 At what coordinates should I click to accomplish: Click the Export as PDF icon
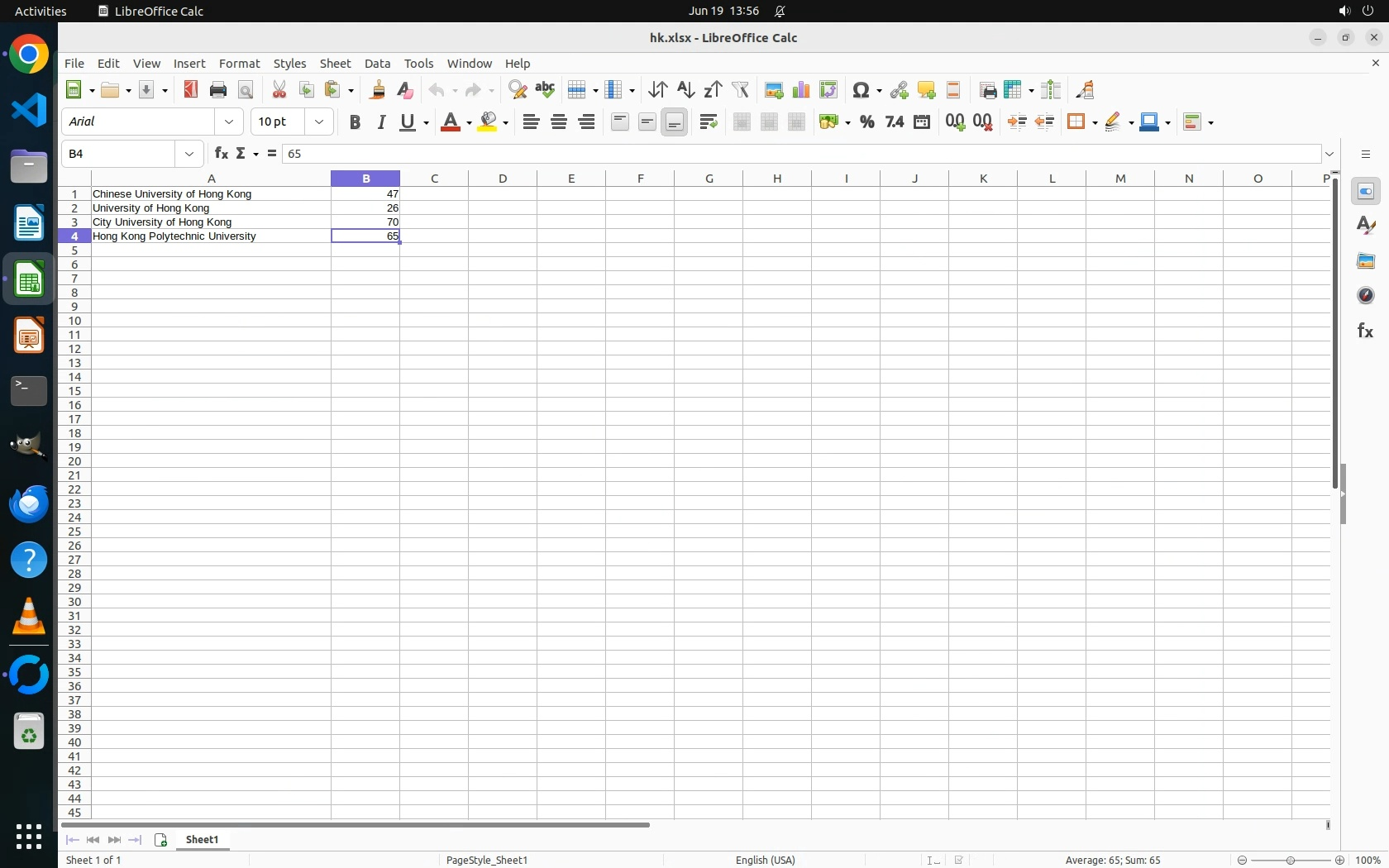[x=191, y=90]
